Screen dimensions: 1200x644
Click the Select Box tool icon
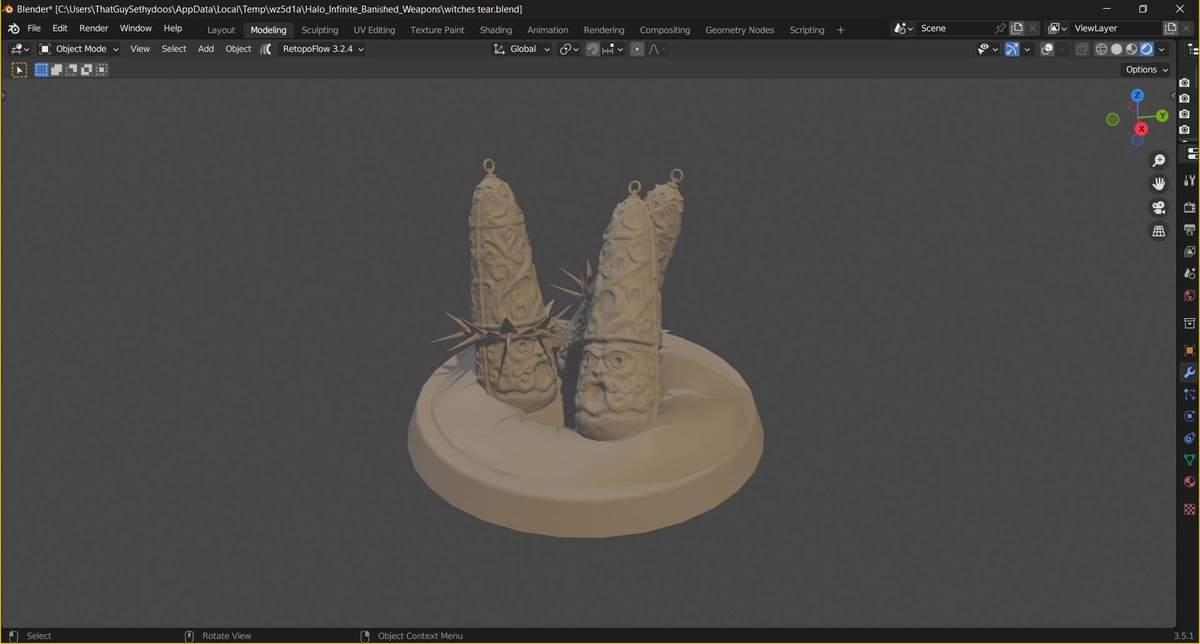click(x=19, y=70)
